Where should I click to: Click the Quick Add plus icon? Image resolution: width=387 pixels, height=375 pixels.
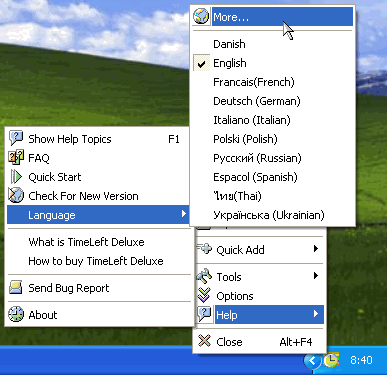[204, 249]
